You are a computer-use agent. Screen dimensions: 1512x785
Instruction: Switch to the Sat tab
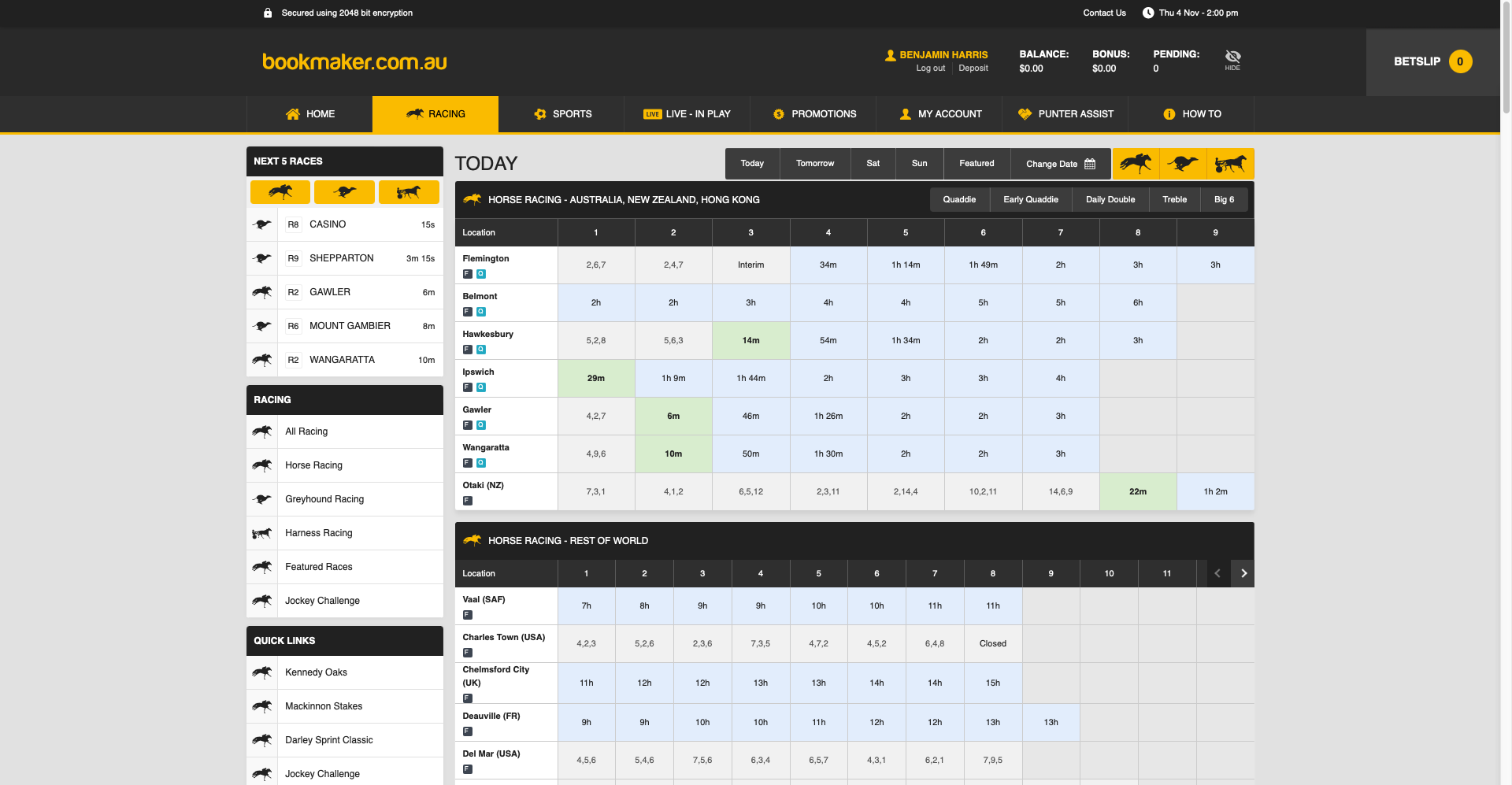coord(873,164)
